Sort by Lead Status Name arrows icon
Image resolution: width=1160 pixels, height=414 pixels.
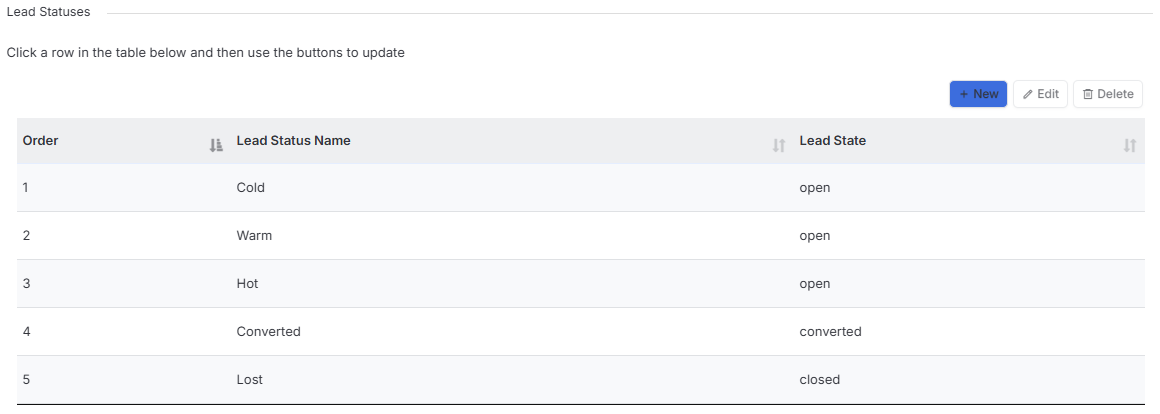point(778,146)
